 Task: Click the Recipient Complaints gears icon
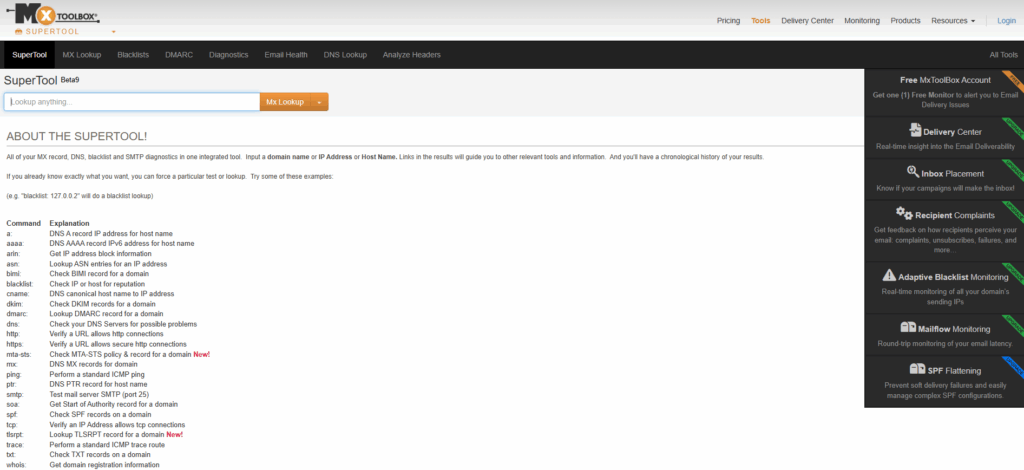904,213
